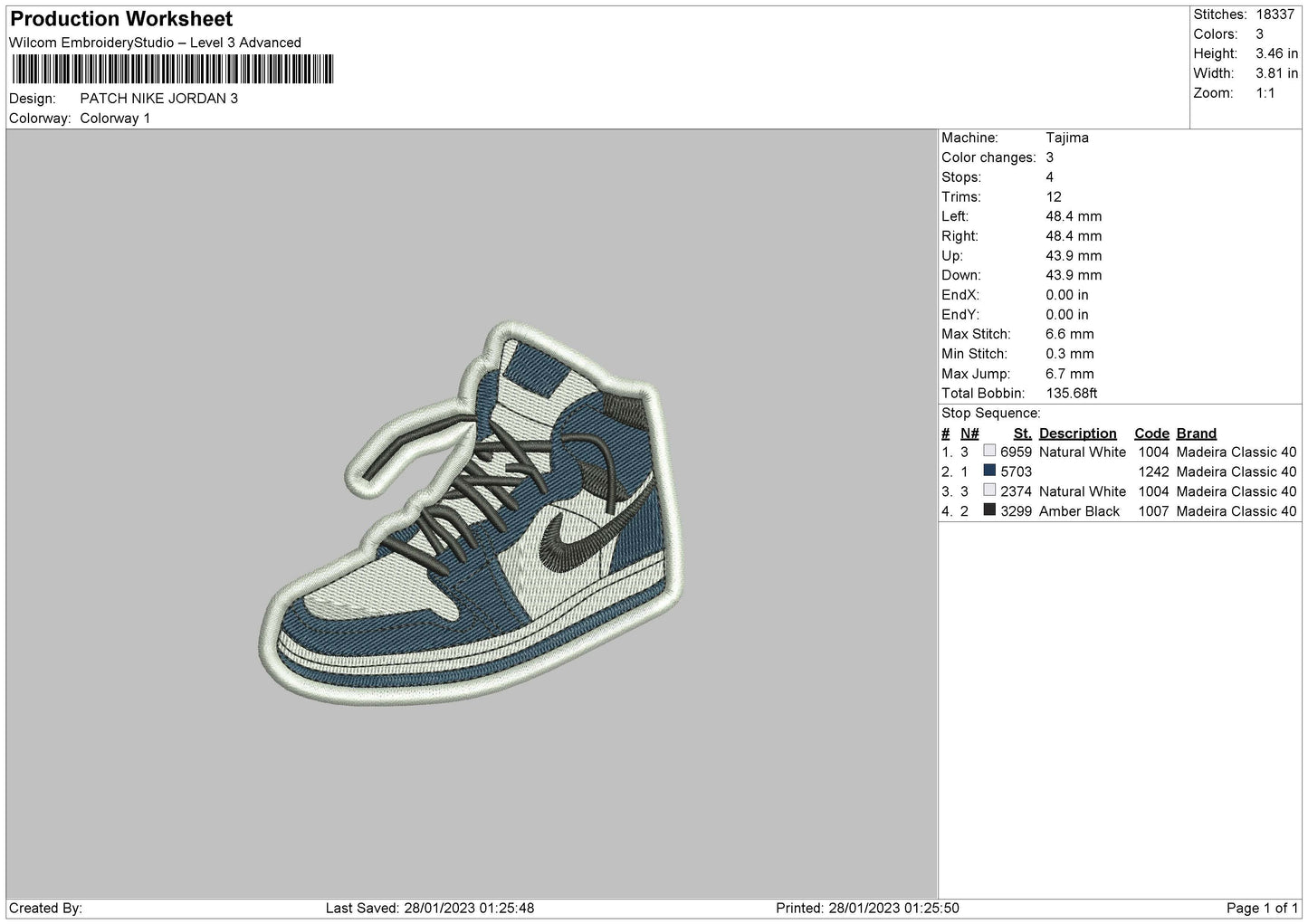The image size is (1308, 924).
Task: Click code '1242' in row 2
Action: [1154, 472]
